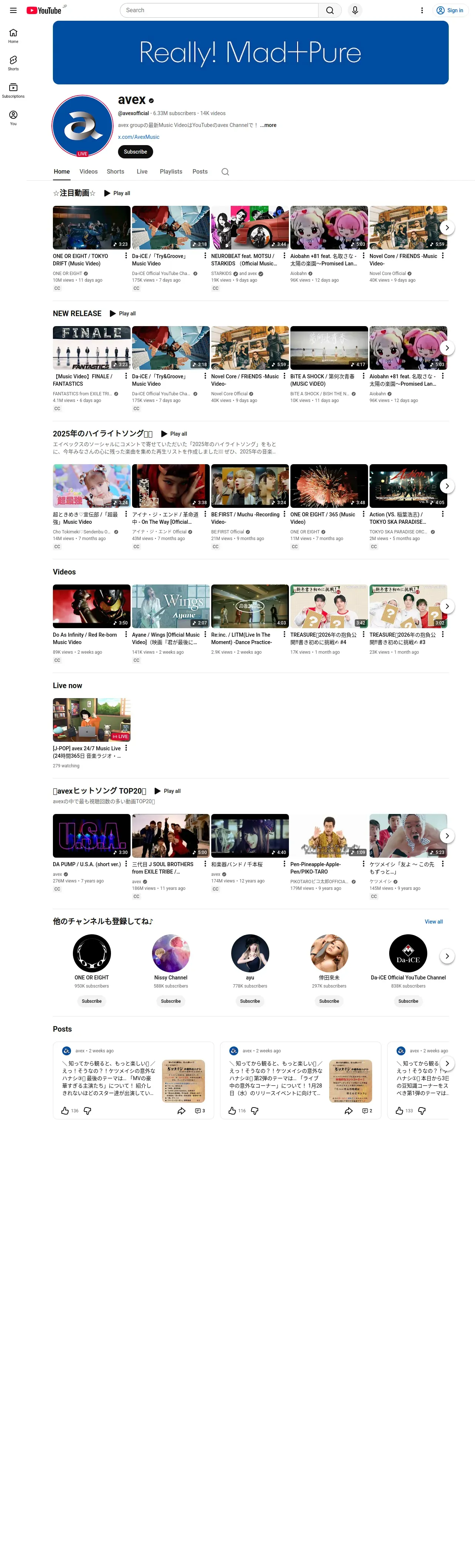Advance TOP20 hit songs shelf arrow
The height and width of the screenshot is (1568, 475).
[x=447, y=836]
